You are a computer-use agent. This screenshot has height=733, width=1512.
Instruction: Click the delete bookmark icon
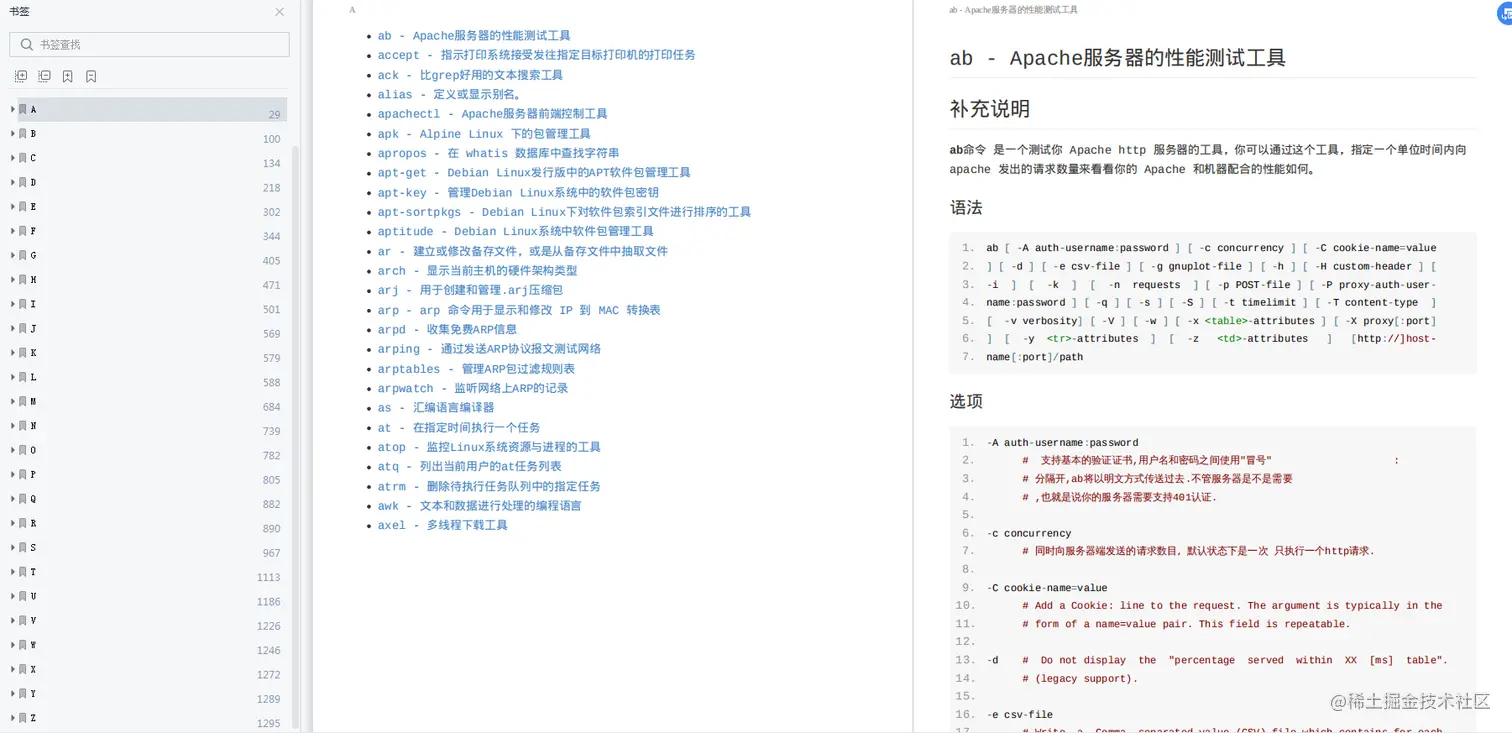91,76
